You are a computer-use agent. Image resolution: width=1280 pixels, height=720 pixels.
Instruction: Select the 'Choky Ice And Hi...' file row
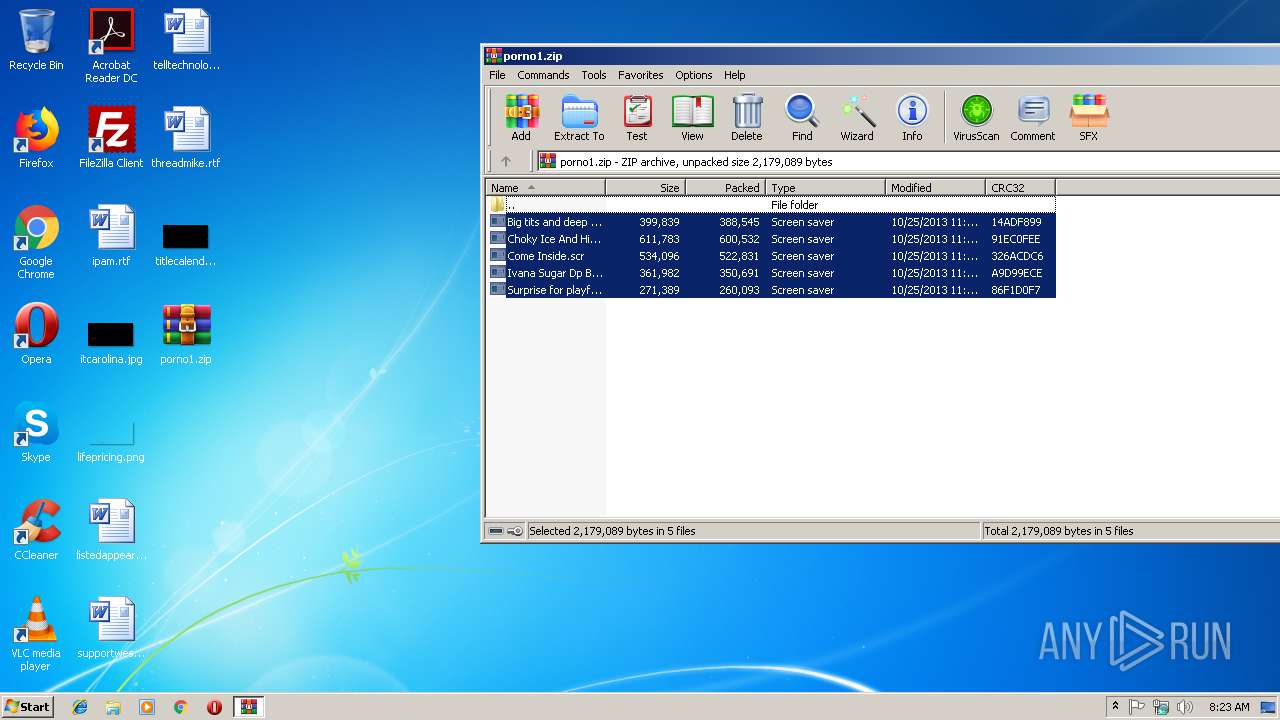(771, 239)
